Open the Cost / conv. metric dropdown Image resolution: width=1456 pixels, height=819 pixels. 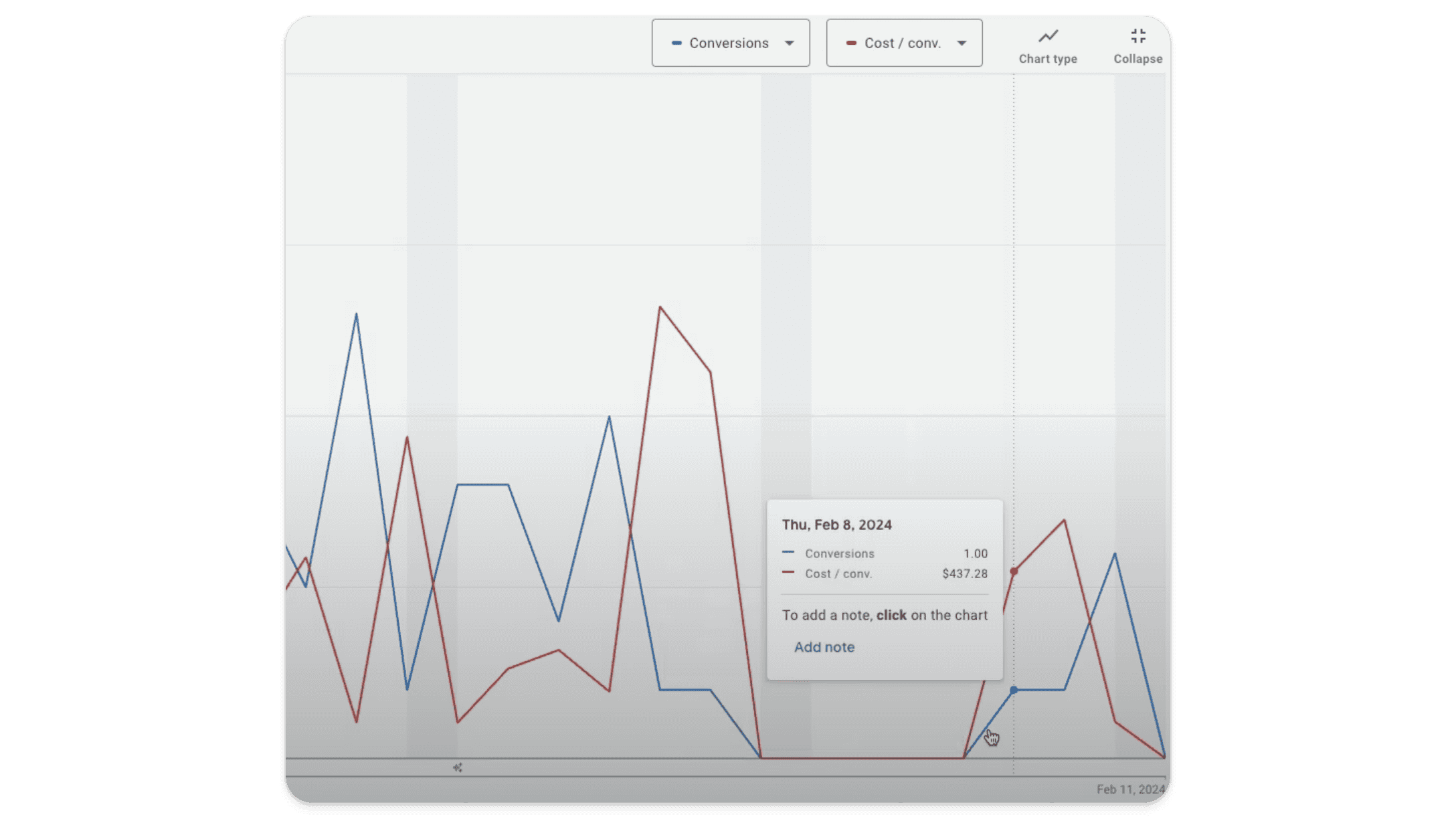(x=904, y=43)
